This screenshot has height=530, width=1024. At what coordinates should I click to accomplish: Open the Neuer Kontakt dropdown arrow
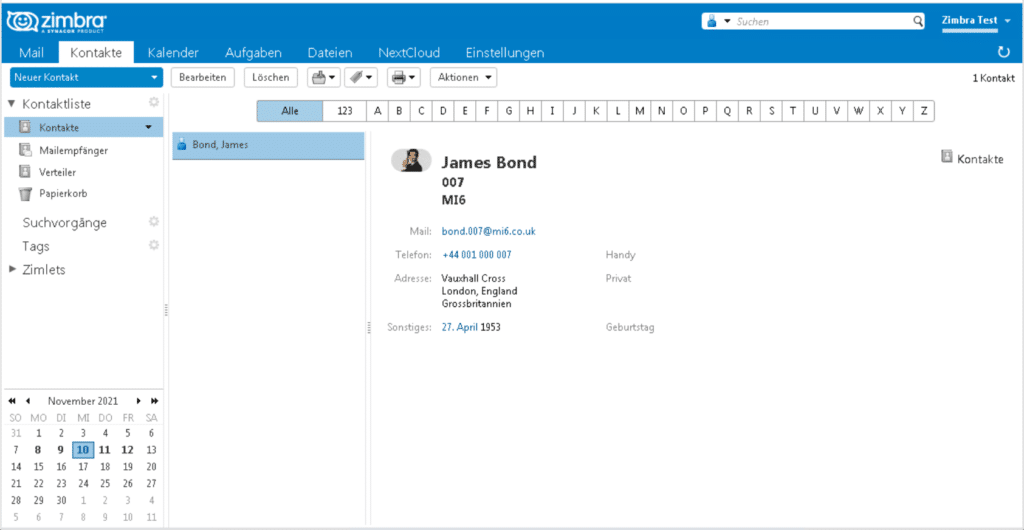pos(154,78)
